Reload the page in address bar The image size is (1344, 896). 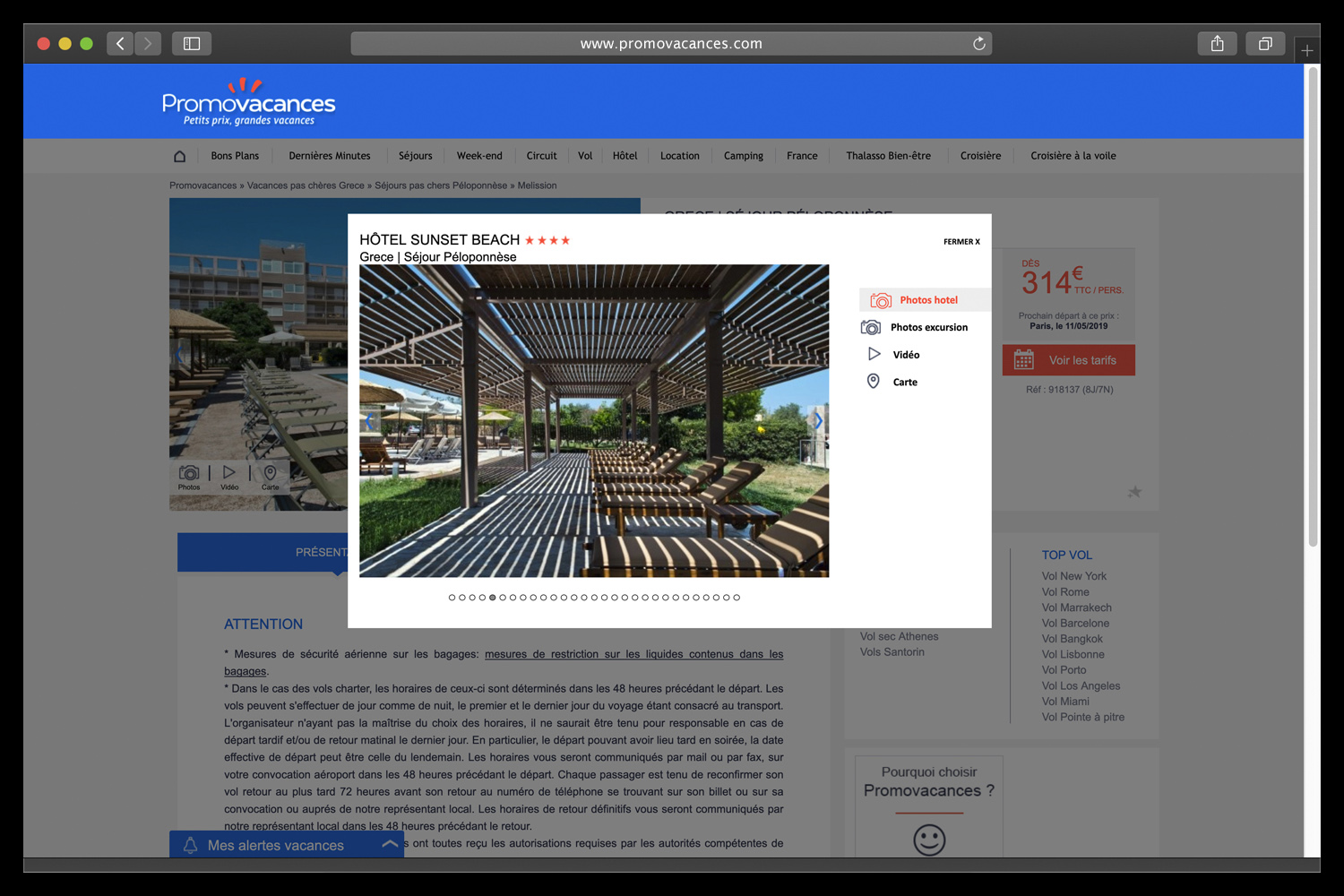tap(978, 44)
